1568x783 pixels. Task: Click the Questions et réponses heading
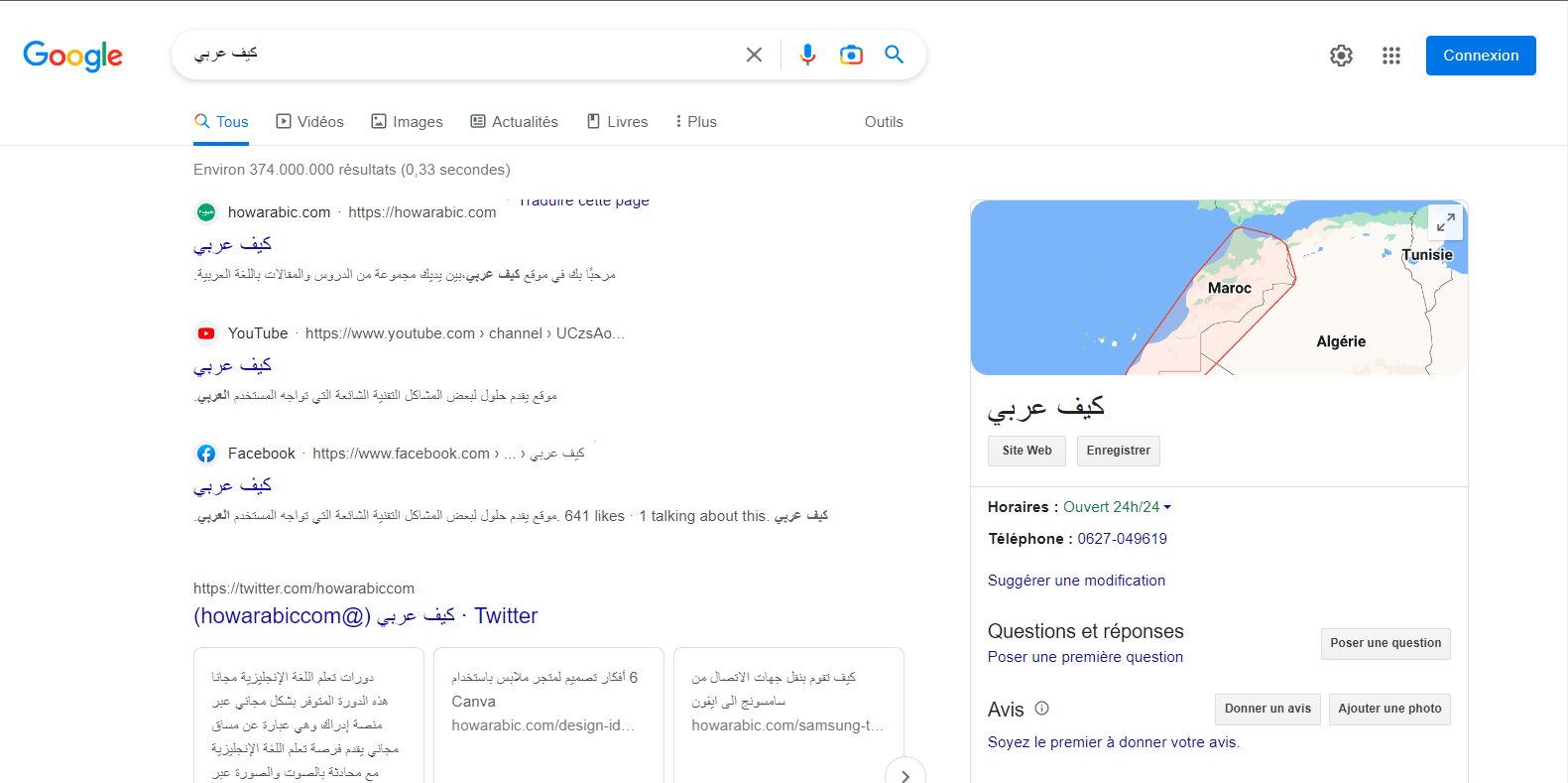[x=1085, y=631]
